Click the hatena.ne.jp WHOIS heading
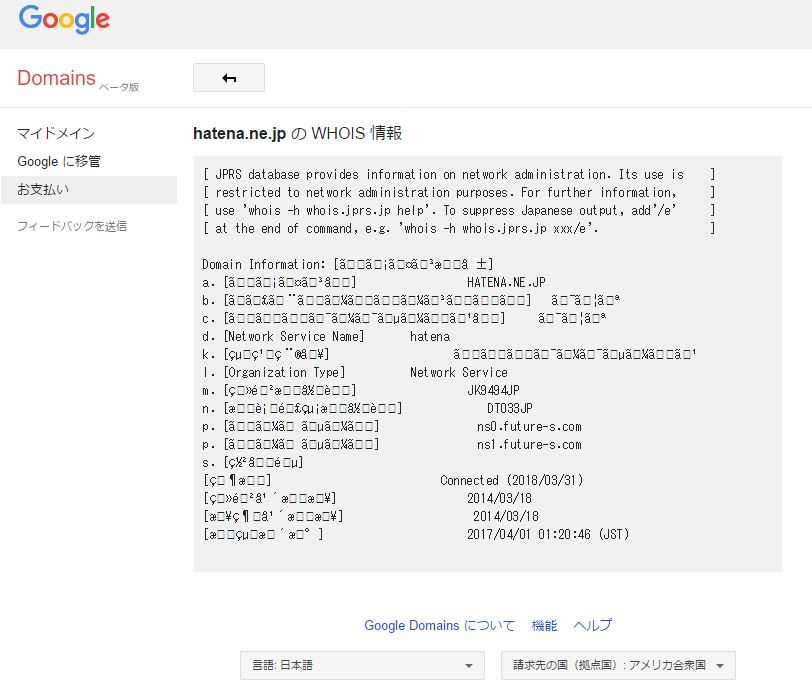The height and width of the screenshot is (699, 812). [x=297, y=134]
